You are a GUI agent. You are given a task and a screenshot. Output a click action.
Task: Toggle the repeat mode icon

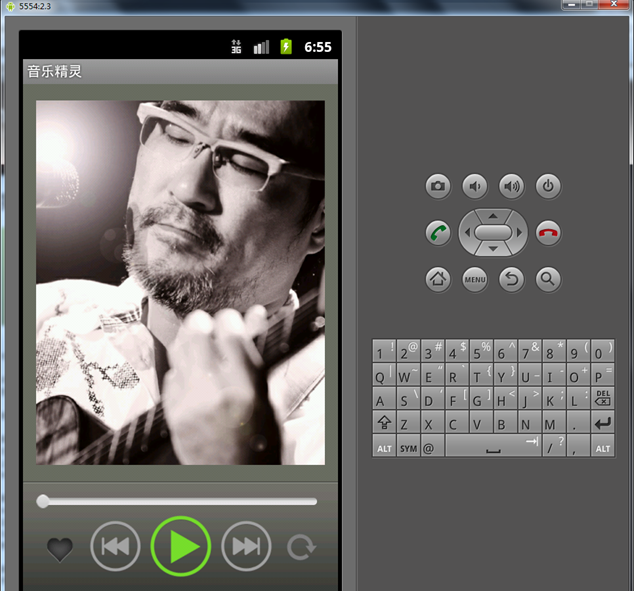(300, 547)
